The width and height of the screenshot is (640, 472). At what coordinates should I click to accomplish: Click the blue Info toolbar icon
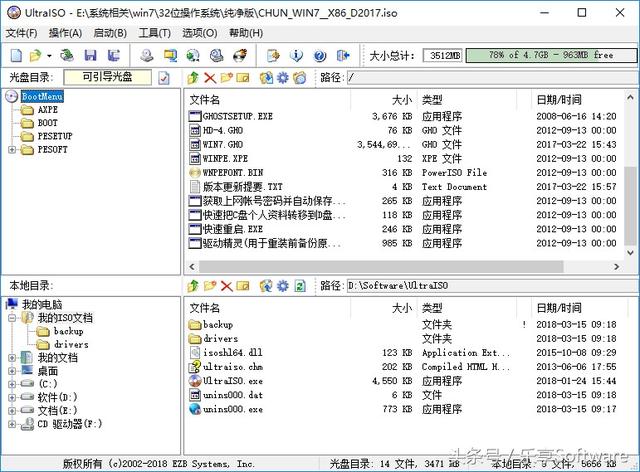pos(296,55)
